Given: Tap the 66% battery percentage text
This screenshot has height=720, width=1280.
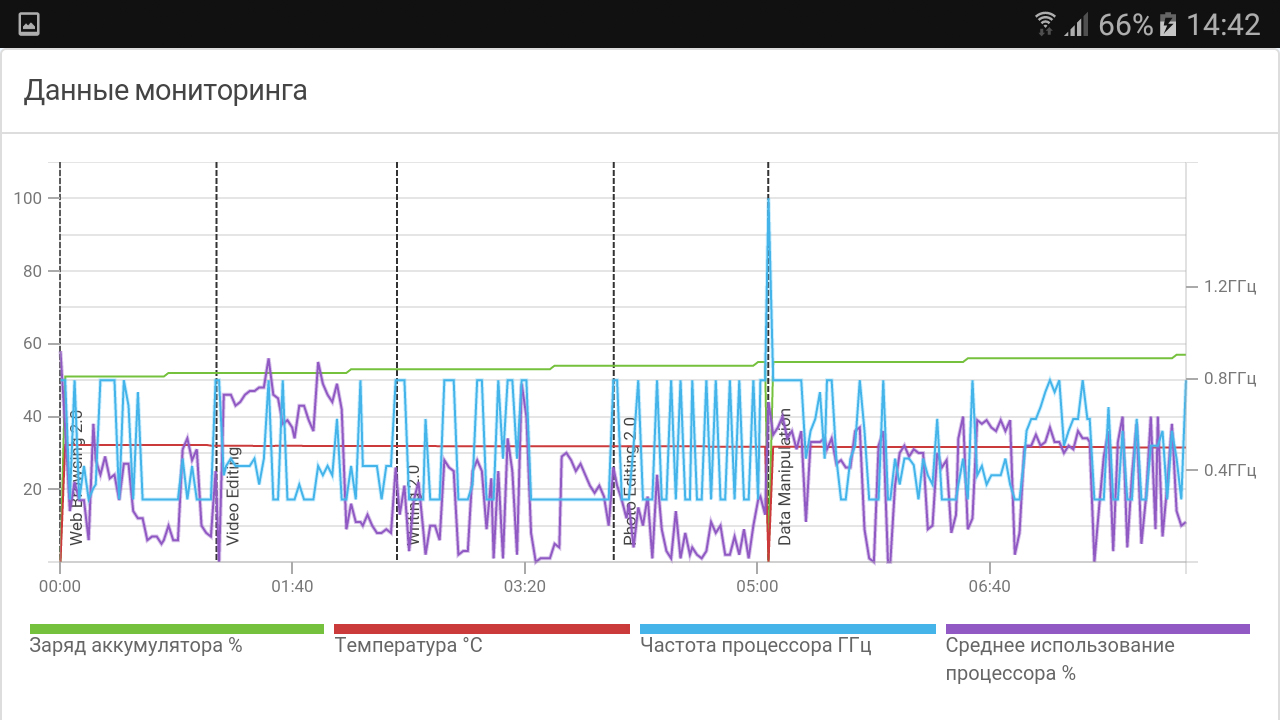Looking at the screenshot, I should tap(1125, 24).
